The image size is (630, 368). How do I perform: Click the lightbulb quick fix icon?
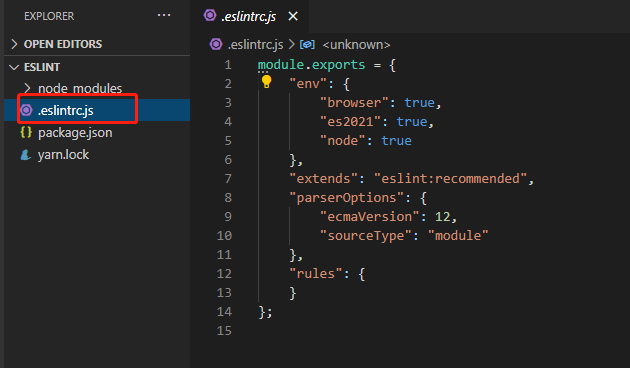pos(266,82)
